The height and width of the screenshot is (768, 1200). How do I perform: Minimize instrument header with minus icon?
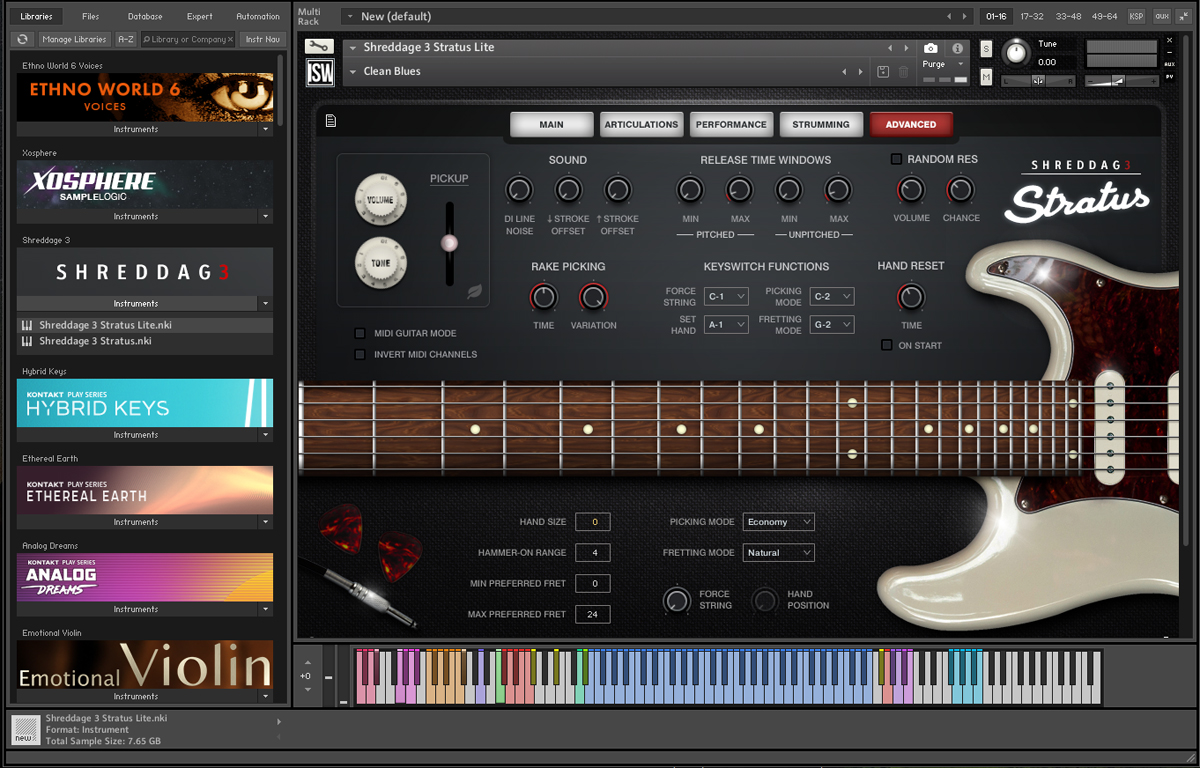(x=1170, y=54)
